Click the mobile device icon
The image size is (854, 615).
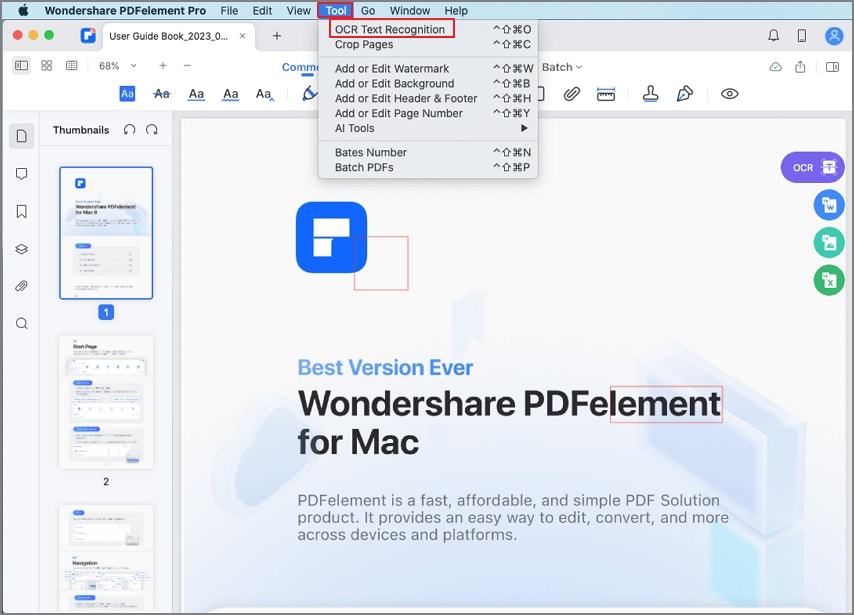point(802,35)
